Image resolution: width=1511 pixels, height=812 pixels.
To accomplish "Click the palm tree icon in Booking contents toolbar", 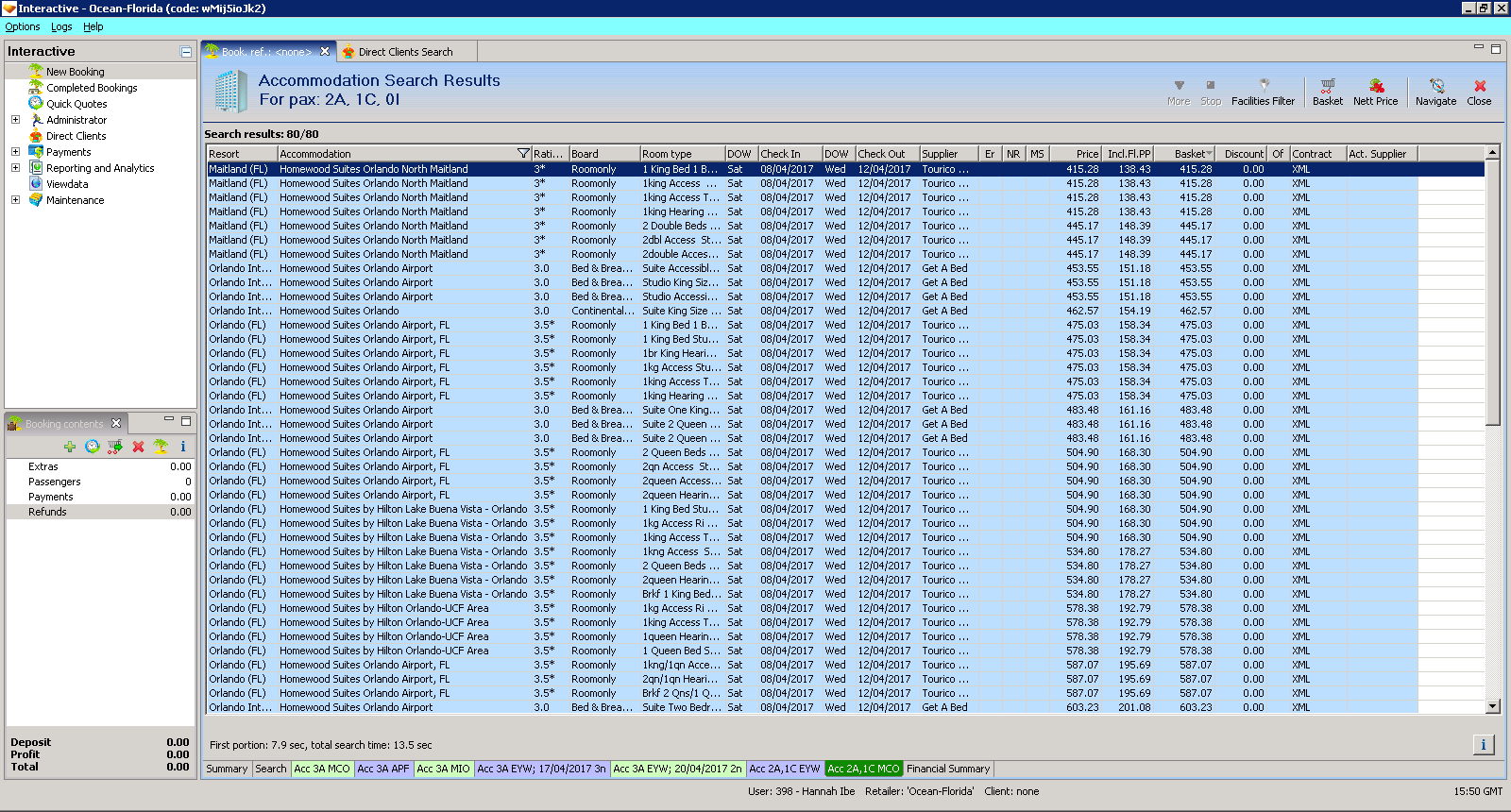I will [x=161, y=447].
